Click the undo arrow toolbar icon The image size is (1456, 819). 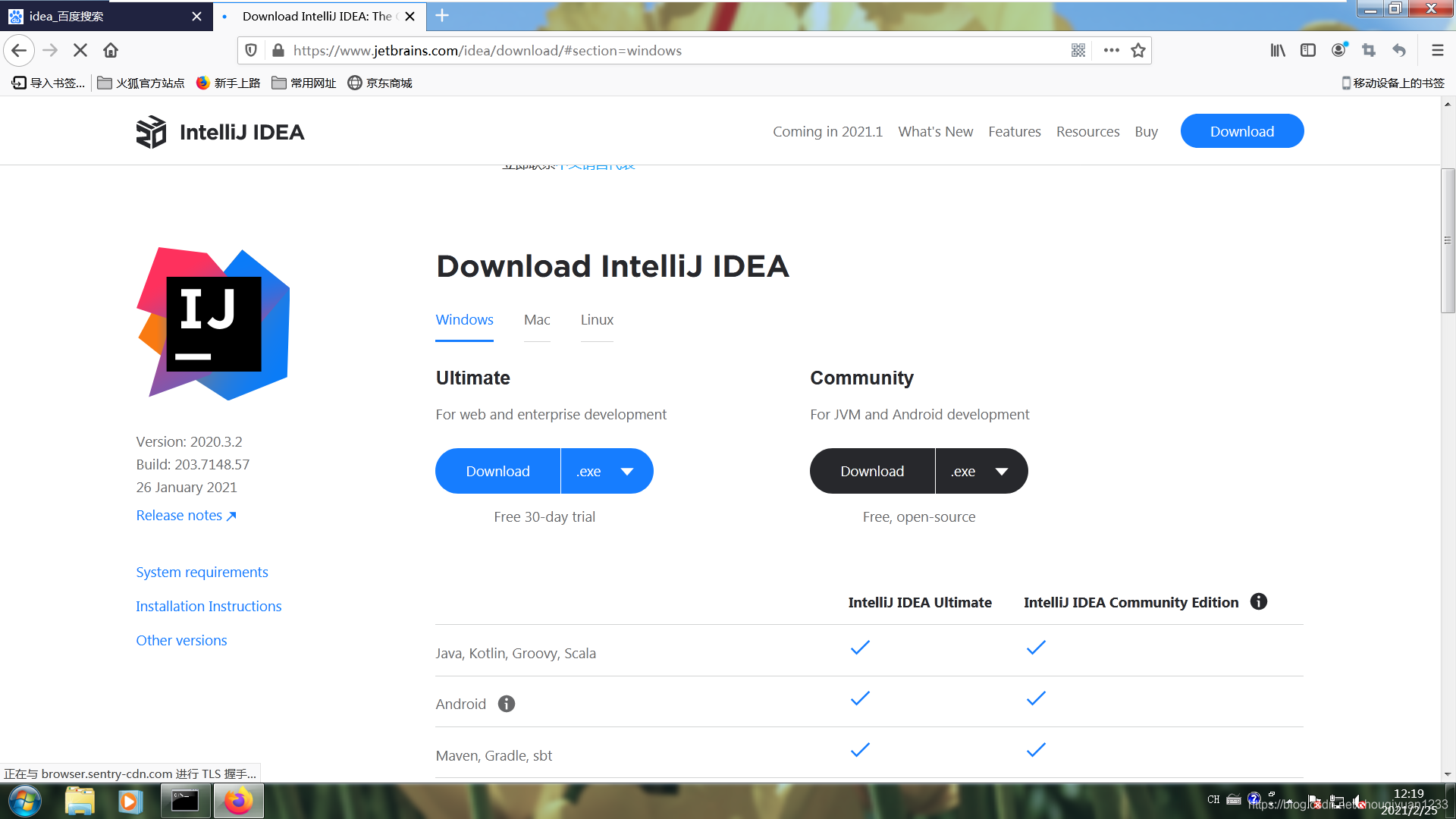click(x=1399, y=50)
